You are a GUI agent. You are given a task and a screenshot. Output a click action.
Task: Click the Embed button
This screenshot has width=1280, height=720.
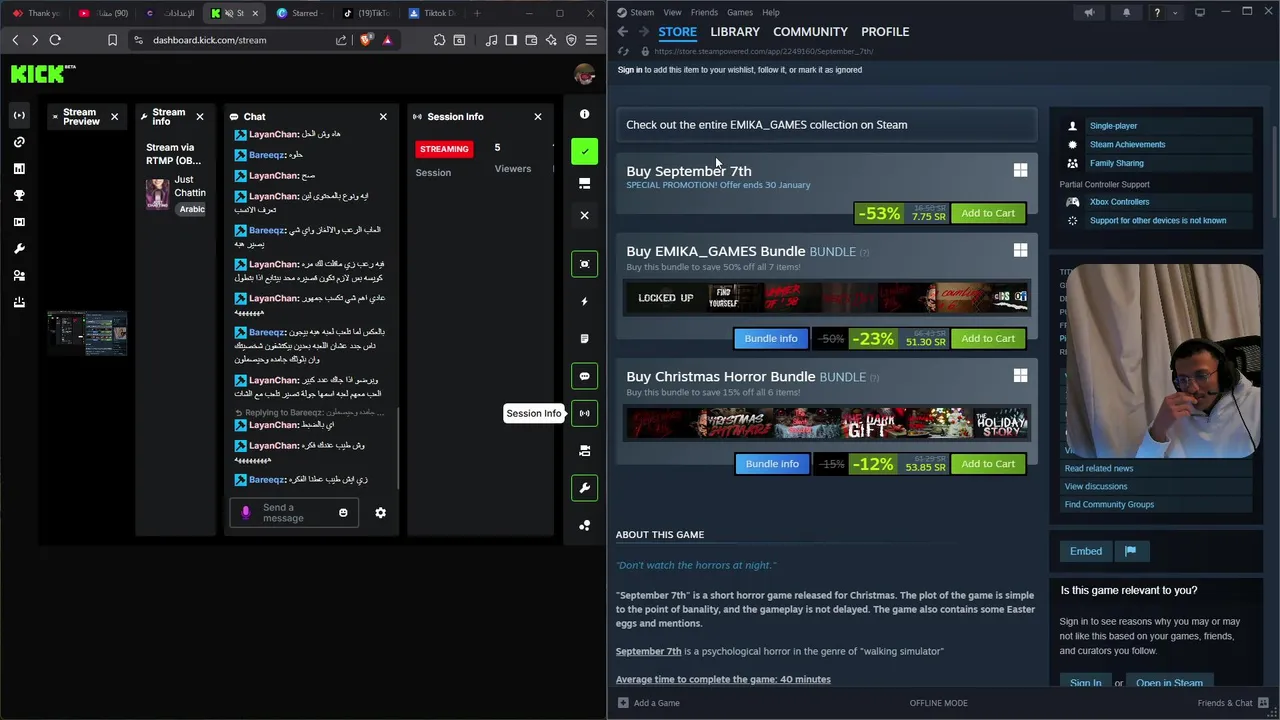coord(1086,551)
